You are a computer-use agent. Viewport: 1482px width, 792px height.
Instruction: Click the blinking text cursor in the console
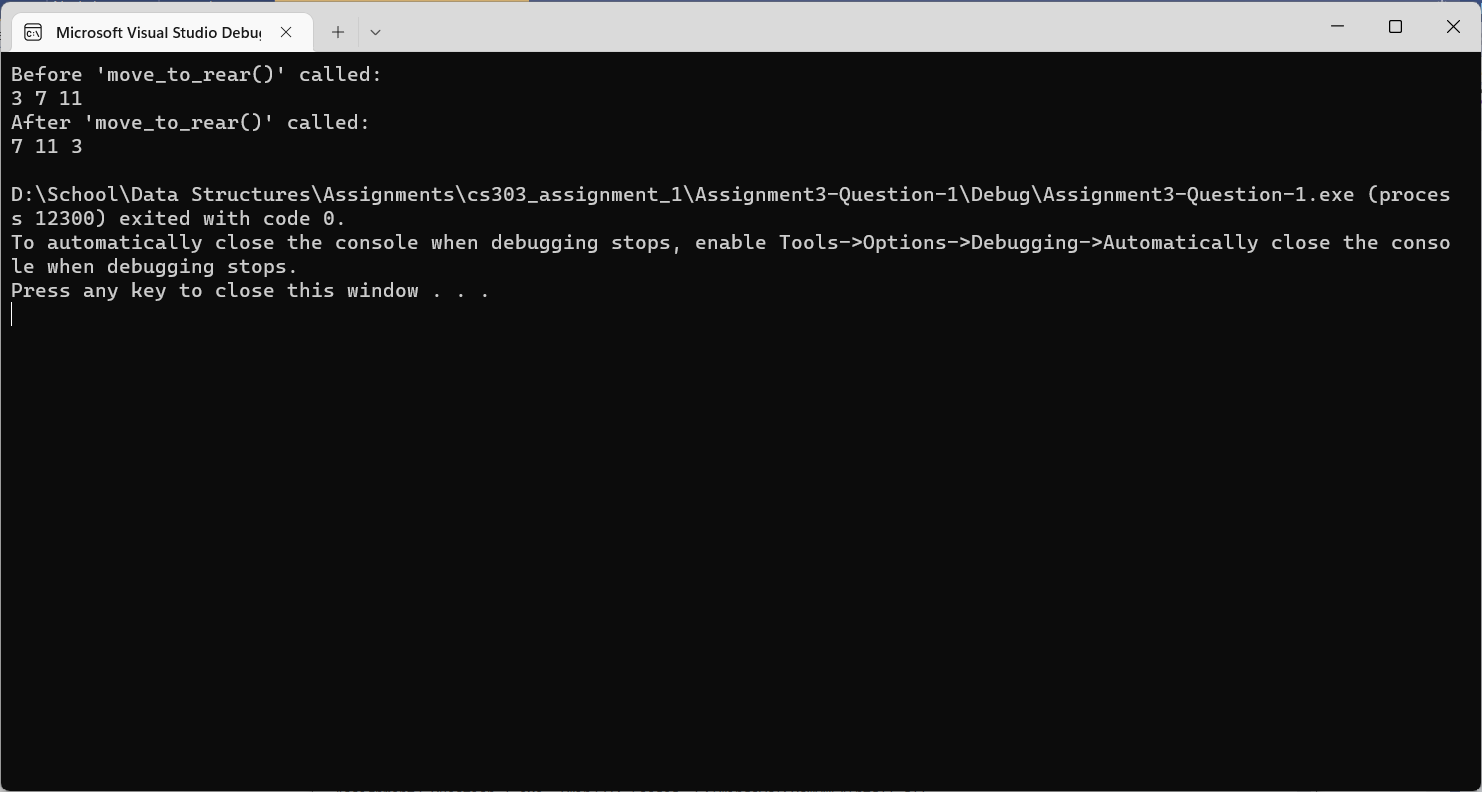11,314
